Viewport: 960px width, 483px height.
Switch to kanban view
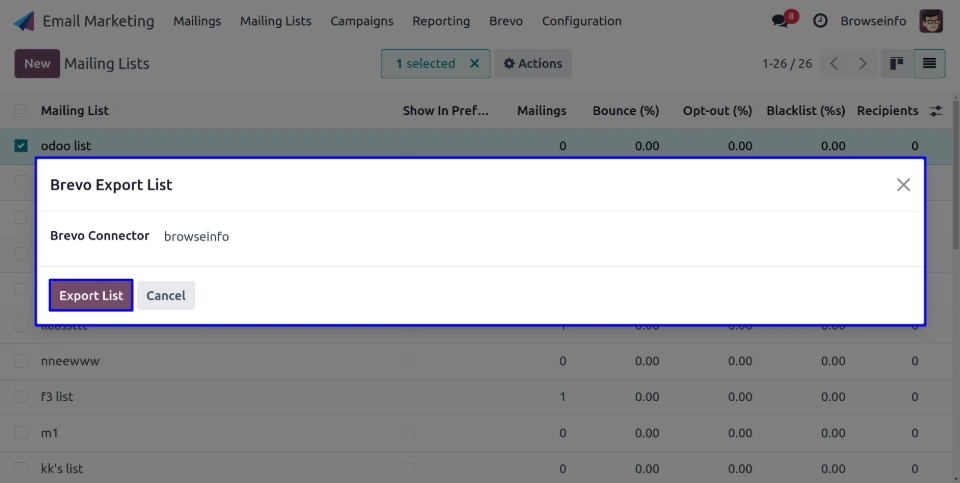click(897, 64)
